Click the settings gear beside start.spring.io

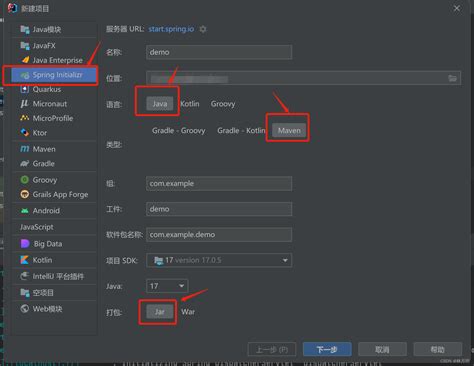click(x=203, y=29)
